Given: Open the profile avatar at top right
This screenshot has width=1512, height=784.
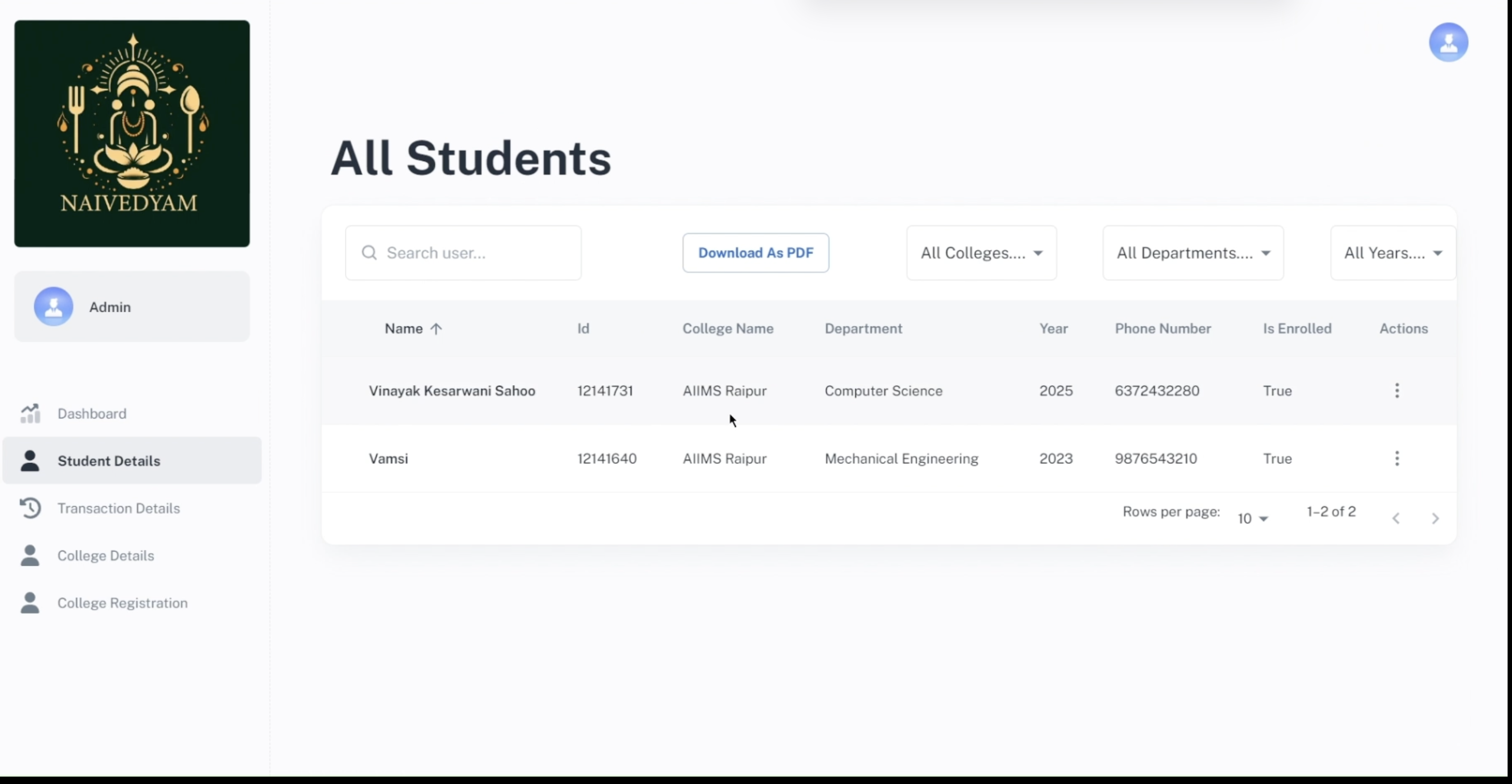Looking at the screenshot, I should pos(1448,42).
